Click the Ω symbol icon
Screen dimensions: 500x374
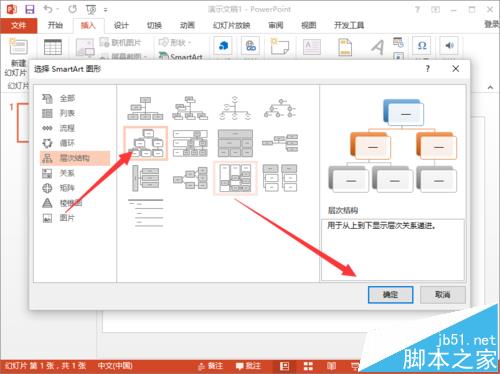[x=422, y=46]
